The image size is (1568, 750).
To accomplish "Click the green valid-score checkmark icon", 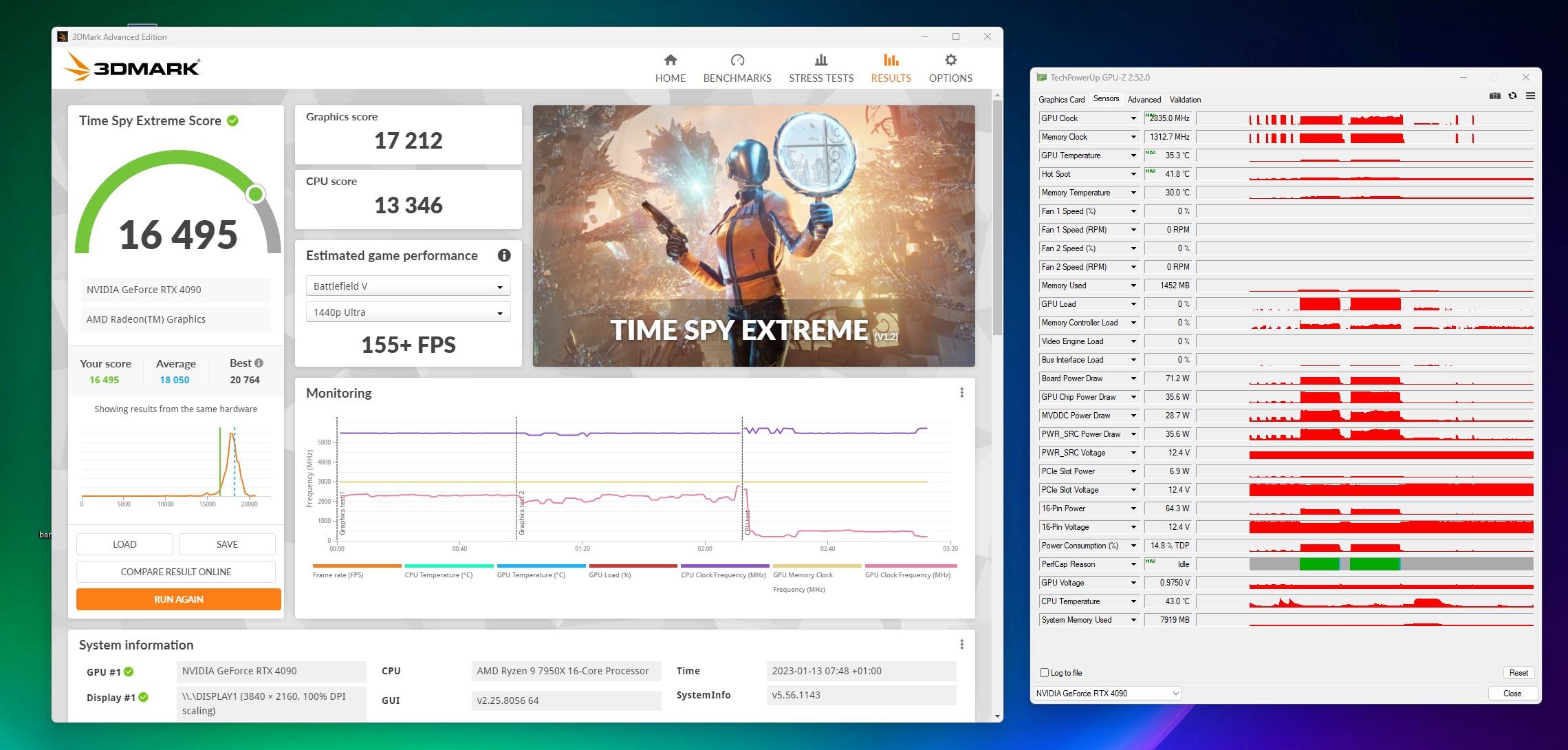I will [x=233, y=120].
